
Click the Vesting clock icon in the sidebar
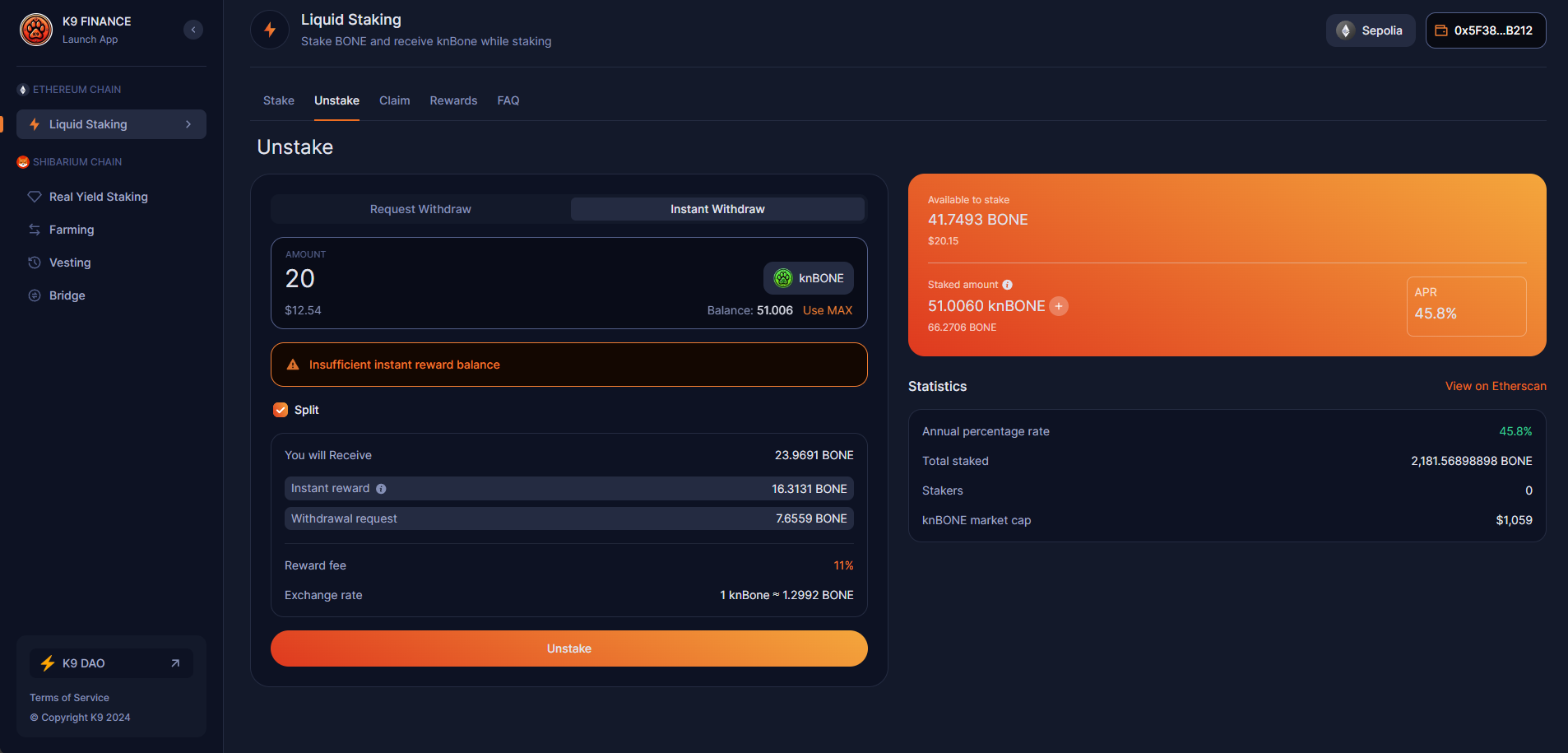[x=35, y=263]
